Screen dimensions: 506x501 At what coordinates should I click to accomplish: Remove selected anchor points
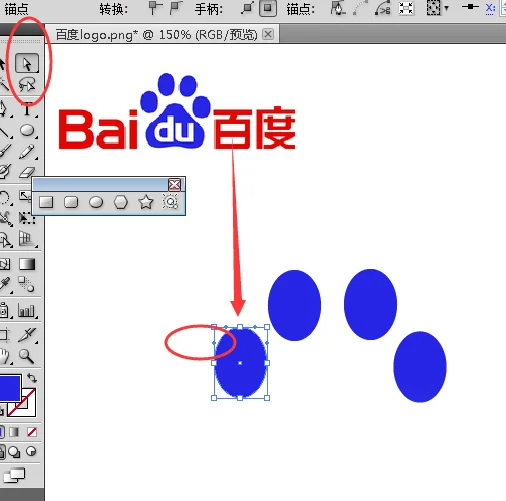(x=338, y=8)
